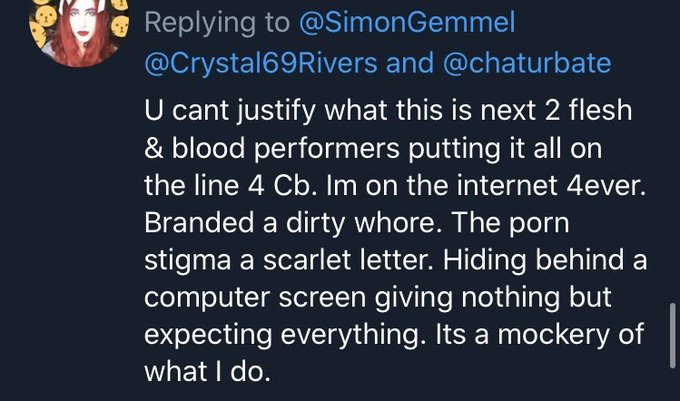Visit the @Crystal69Rivers profile link
The height and width of the screenshot is (401, 680).
pos(261,63)
